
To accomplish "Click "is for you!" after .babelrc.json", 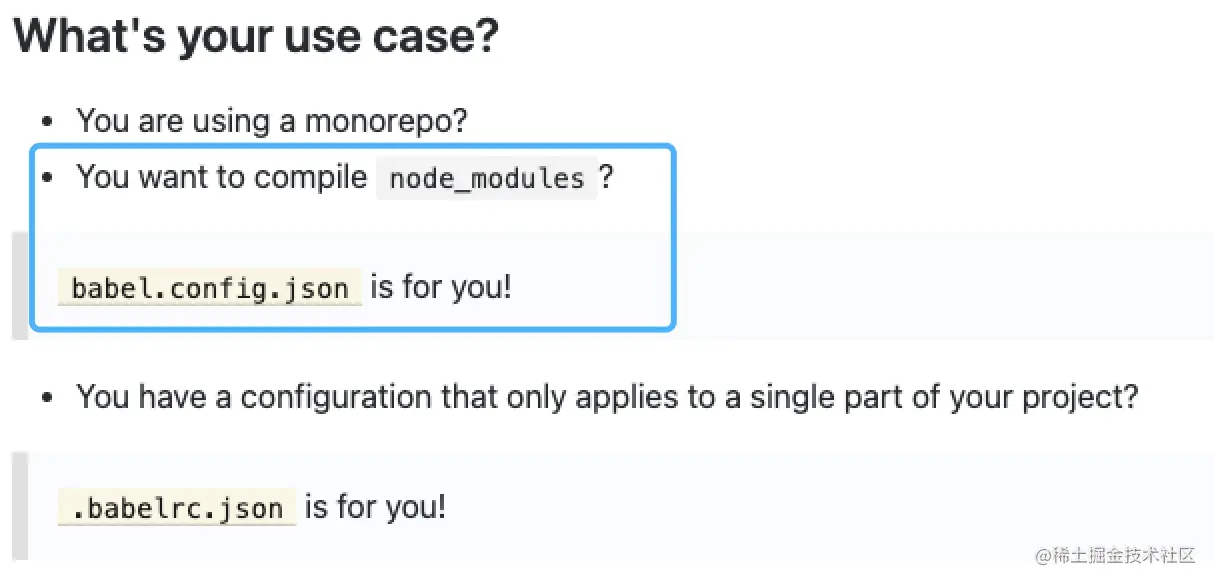I will click(375, 507).
